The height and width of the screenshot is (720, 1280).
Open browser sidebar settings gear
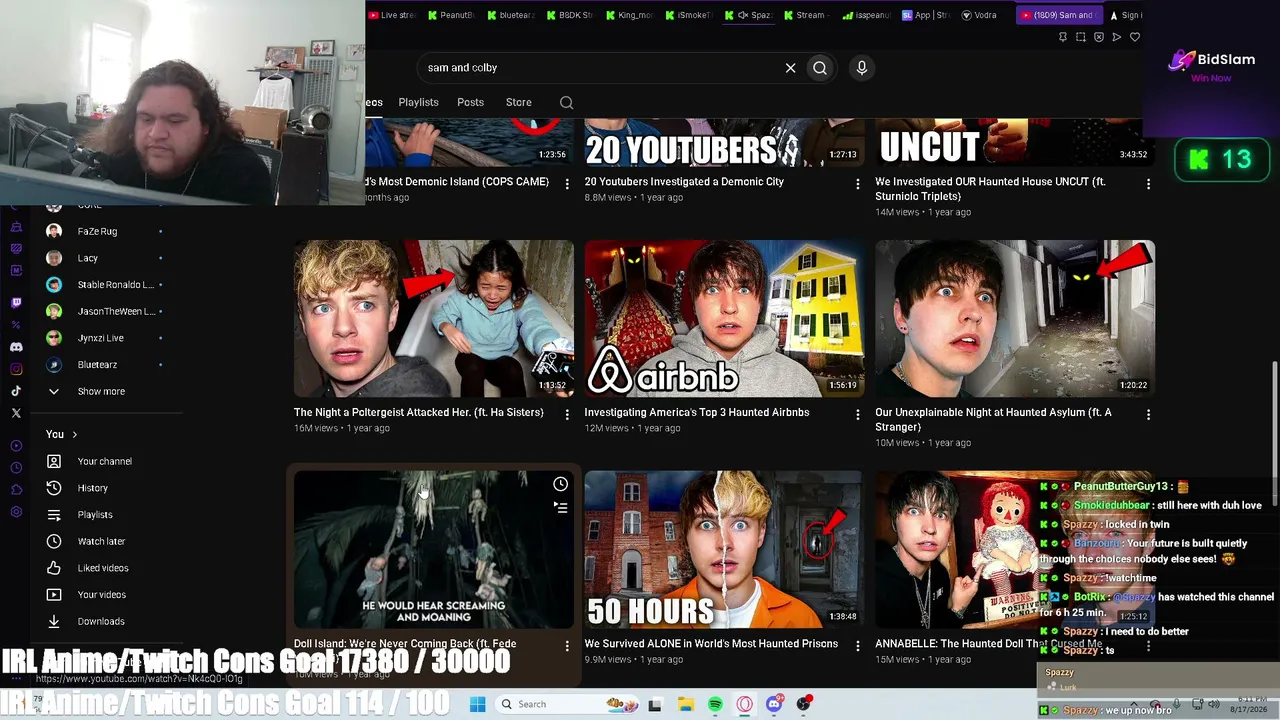point(16,512)
